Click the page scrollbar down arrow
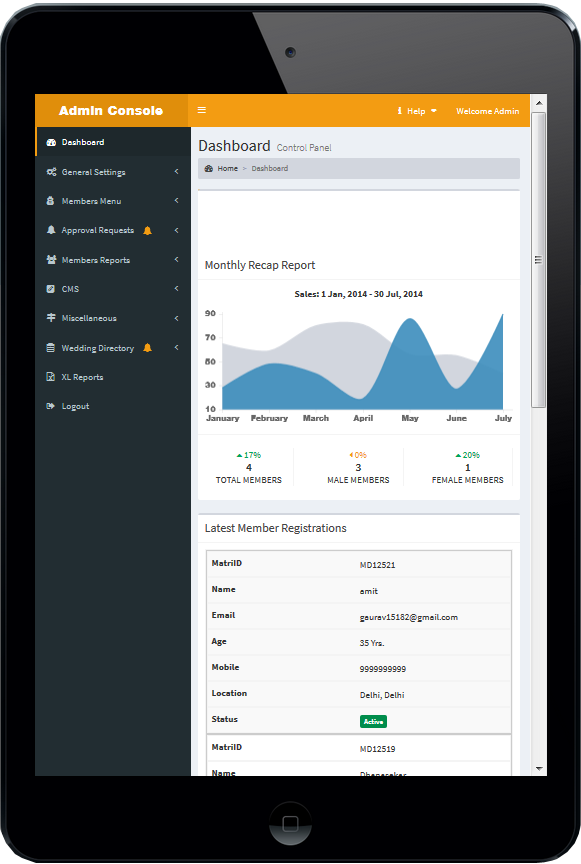This screenshot has width=581, height=864. pyautogui.click(x=539, y=769)
